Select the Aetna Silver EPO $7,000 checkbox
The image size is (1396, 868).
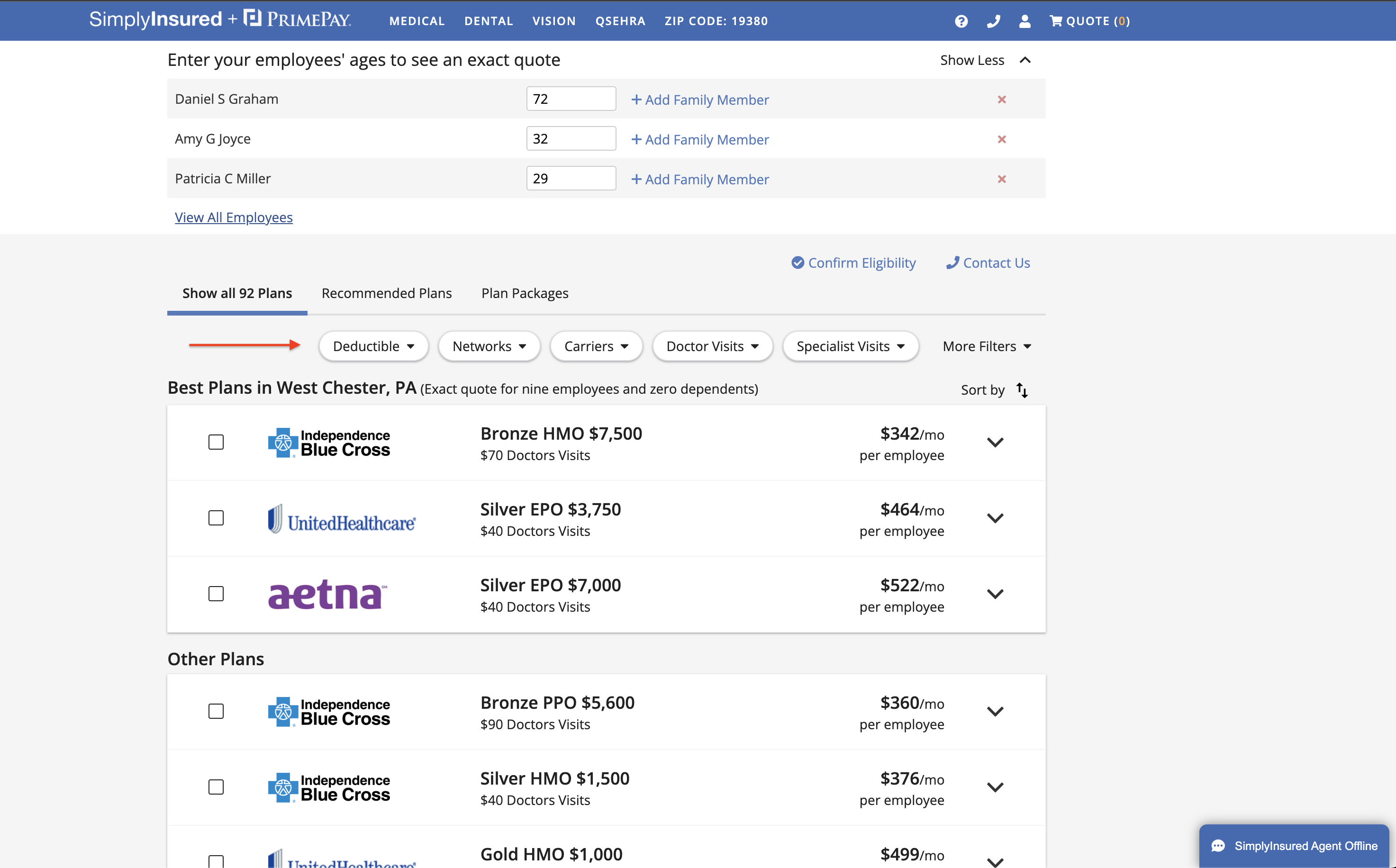click(x=216, y=594)
